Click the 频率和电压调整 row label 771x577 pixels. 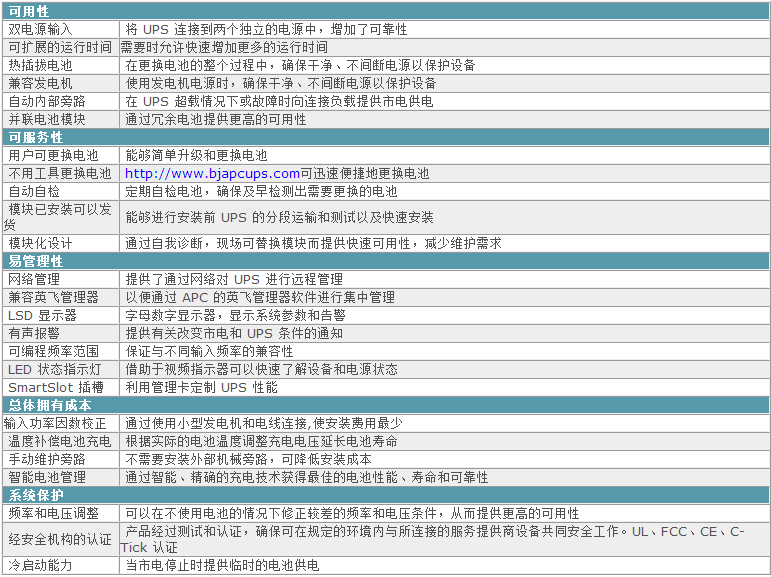54,513
